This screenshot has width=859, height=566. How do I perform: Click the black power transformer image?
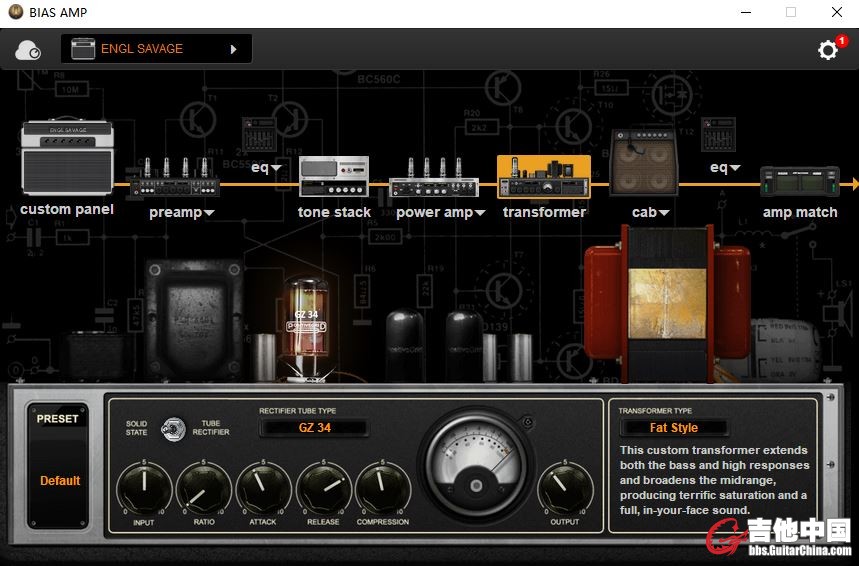click(194, 319)
